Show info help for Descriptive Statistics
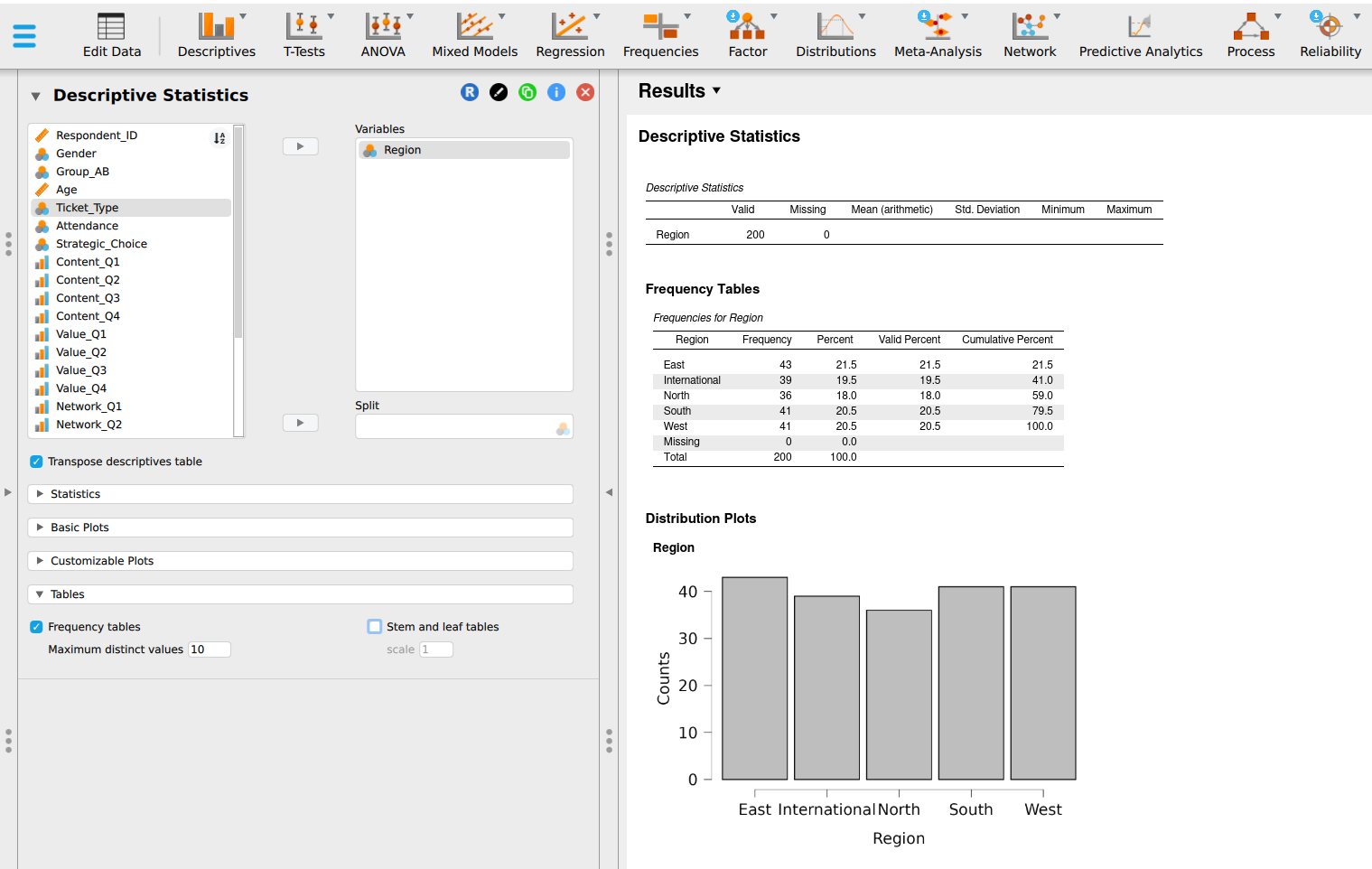The width and height of the screenshot is (1372, 869). pyautogui.click(x=556, y=92)
